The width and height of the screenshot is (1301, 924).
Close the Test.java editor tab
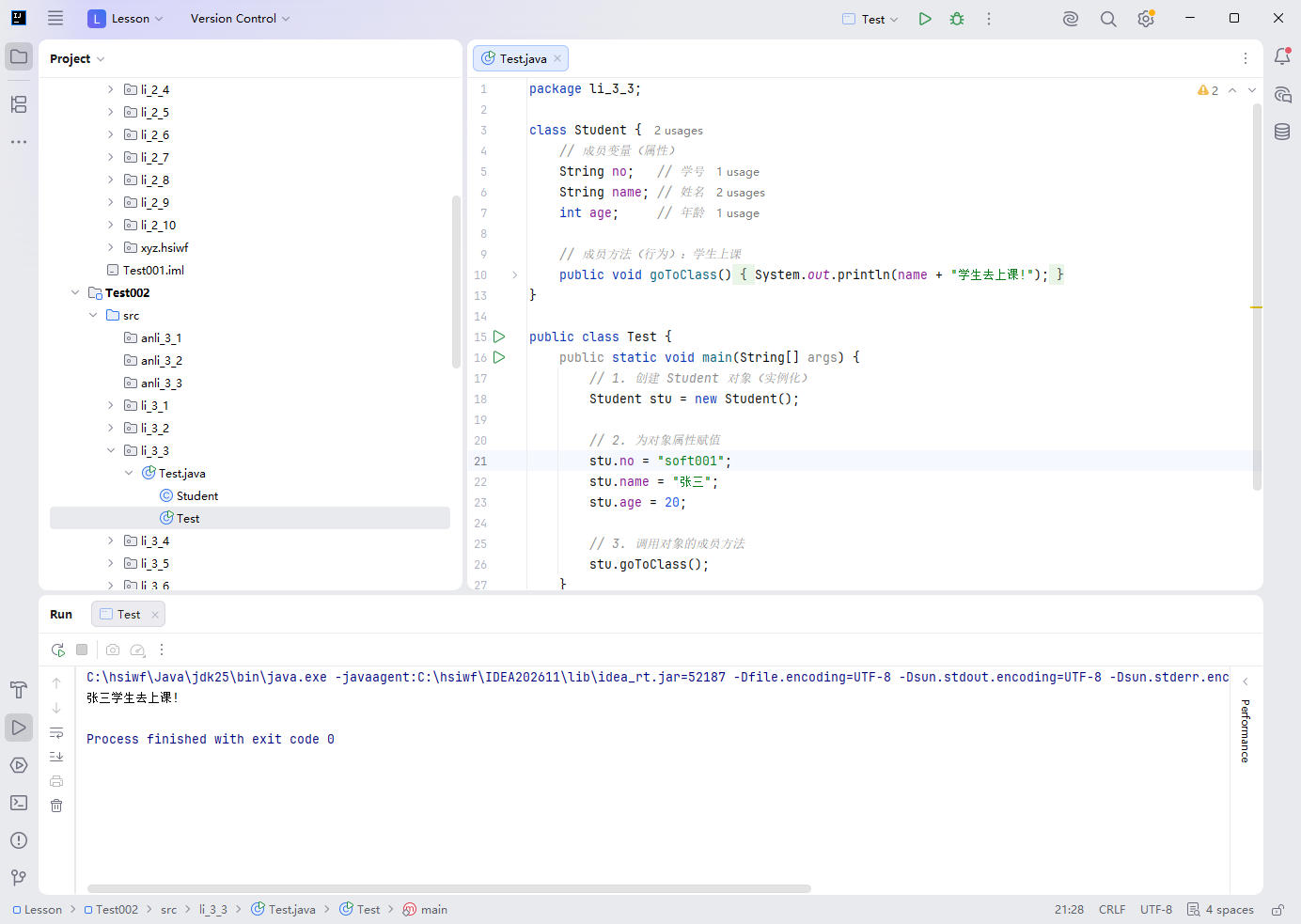point(557,58)
